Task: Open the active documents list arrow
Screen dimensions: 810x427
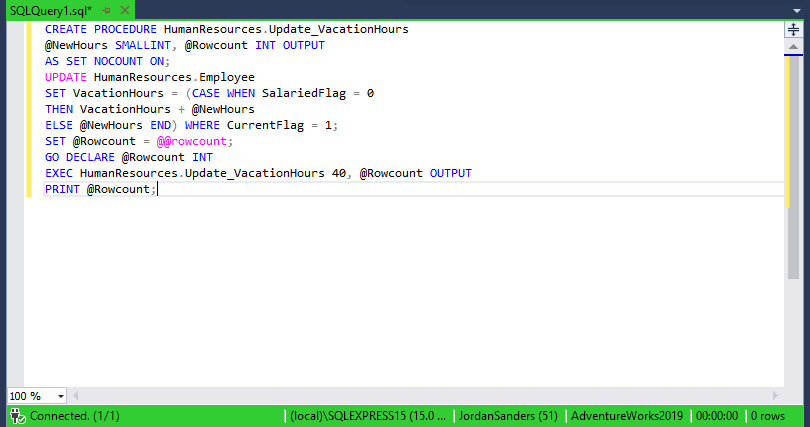Action: 796,10
